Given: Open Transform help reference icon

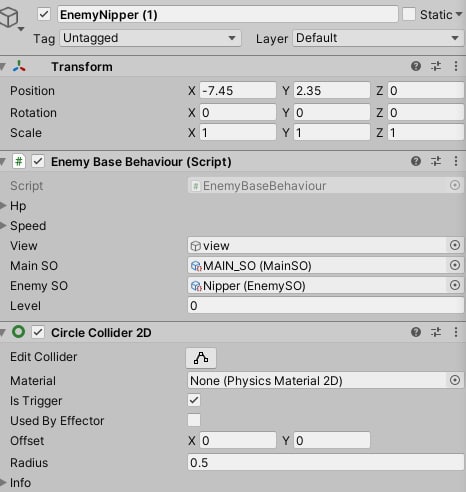Looking at the screenshot, I should point(416,66).
